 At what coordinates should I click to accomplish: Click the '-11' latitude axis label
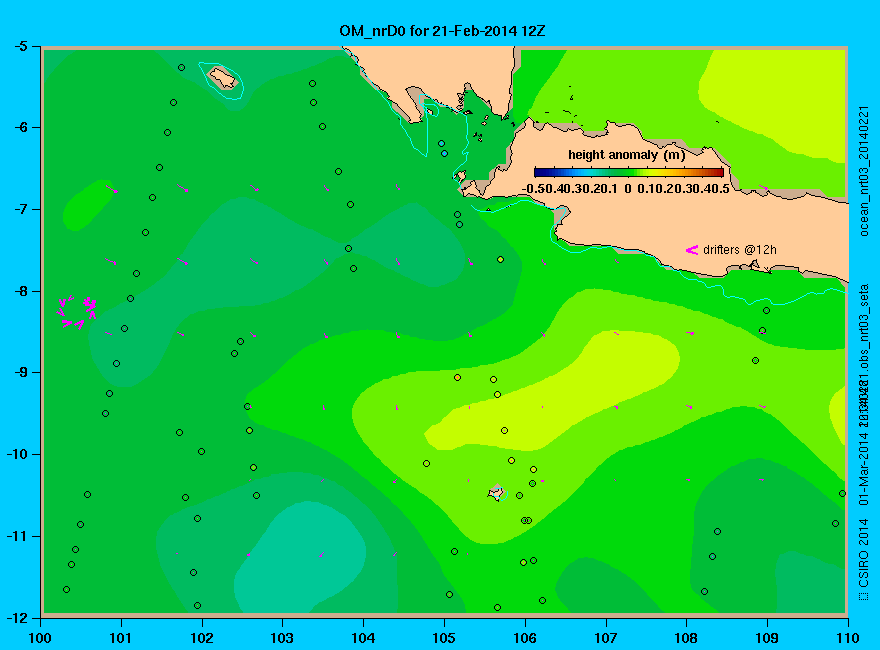(16, 536)
